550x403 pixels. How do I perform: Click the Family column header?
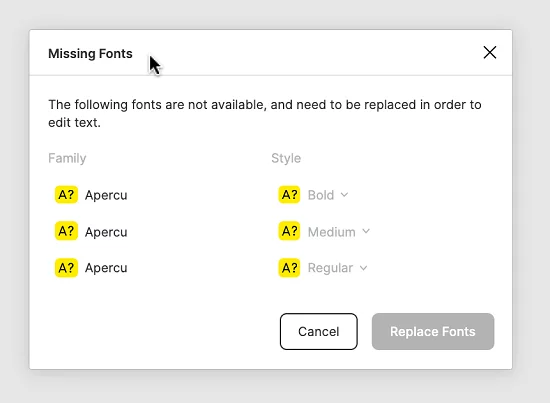(x=67, y=158)
